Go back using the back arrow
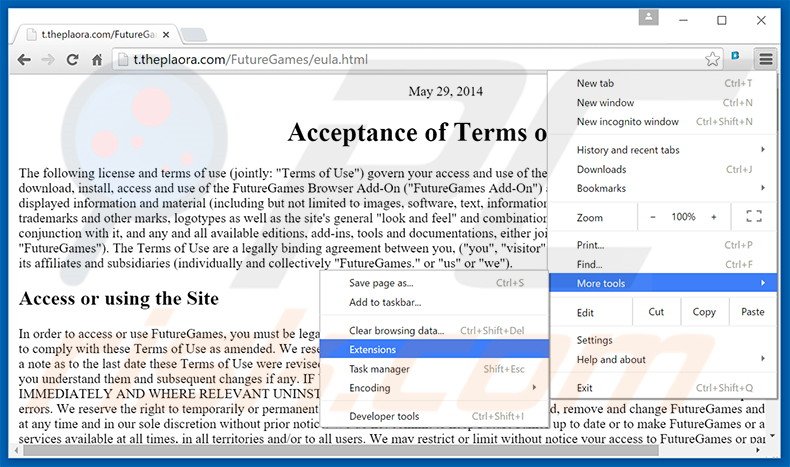Viewport: 790px width, 467px height. (24, 60)
